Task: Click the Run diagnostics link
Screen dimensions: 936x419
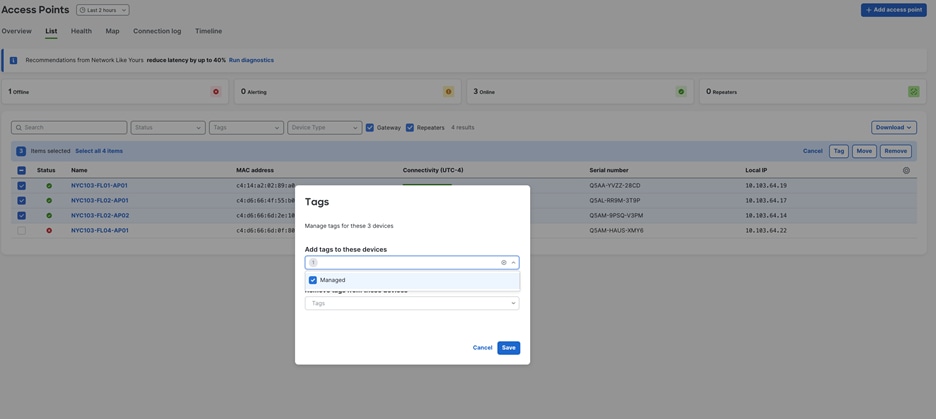Action: pos(251,60)
